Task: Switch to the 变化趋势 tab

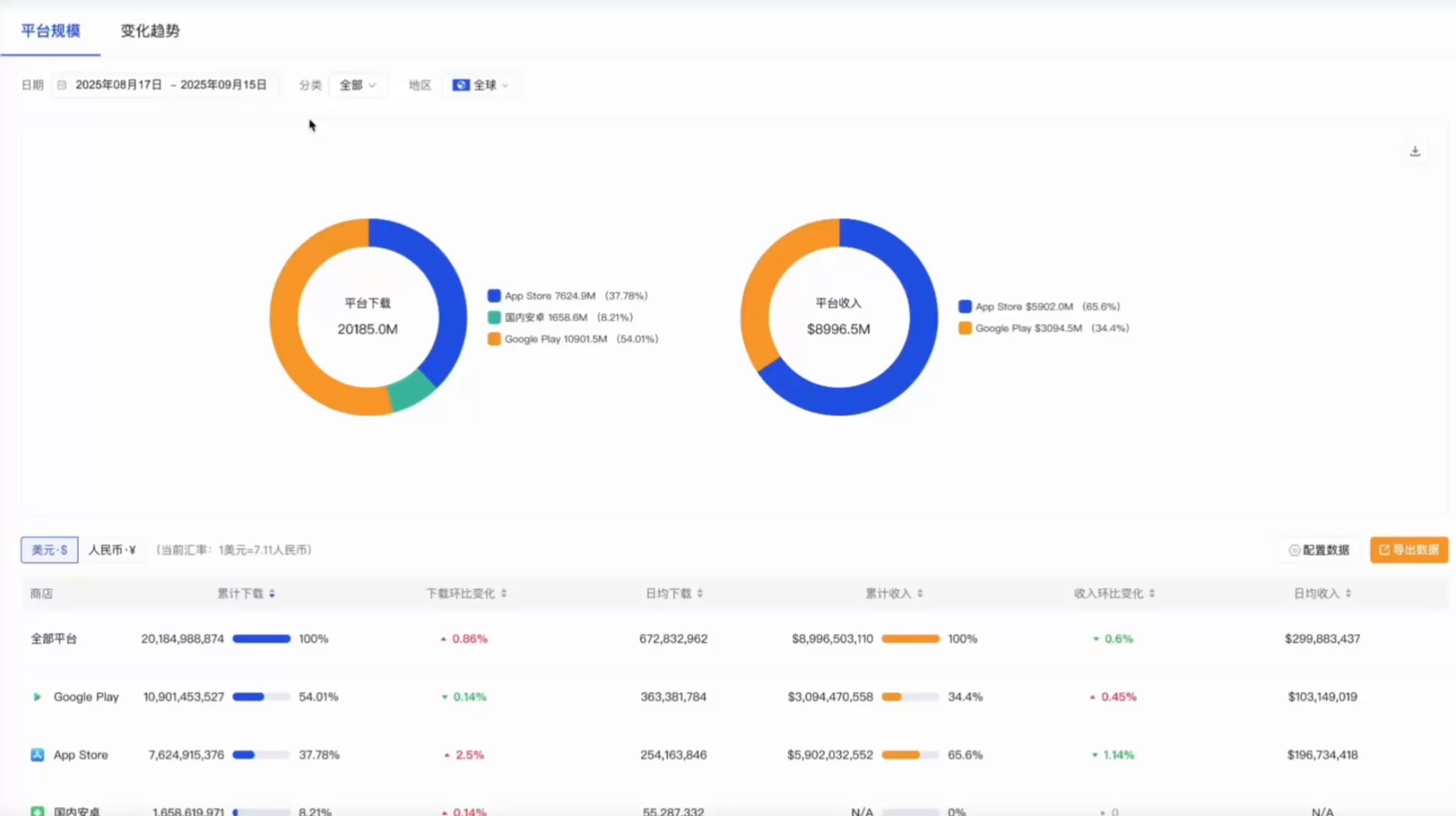Action: (x=150, y=31)
